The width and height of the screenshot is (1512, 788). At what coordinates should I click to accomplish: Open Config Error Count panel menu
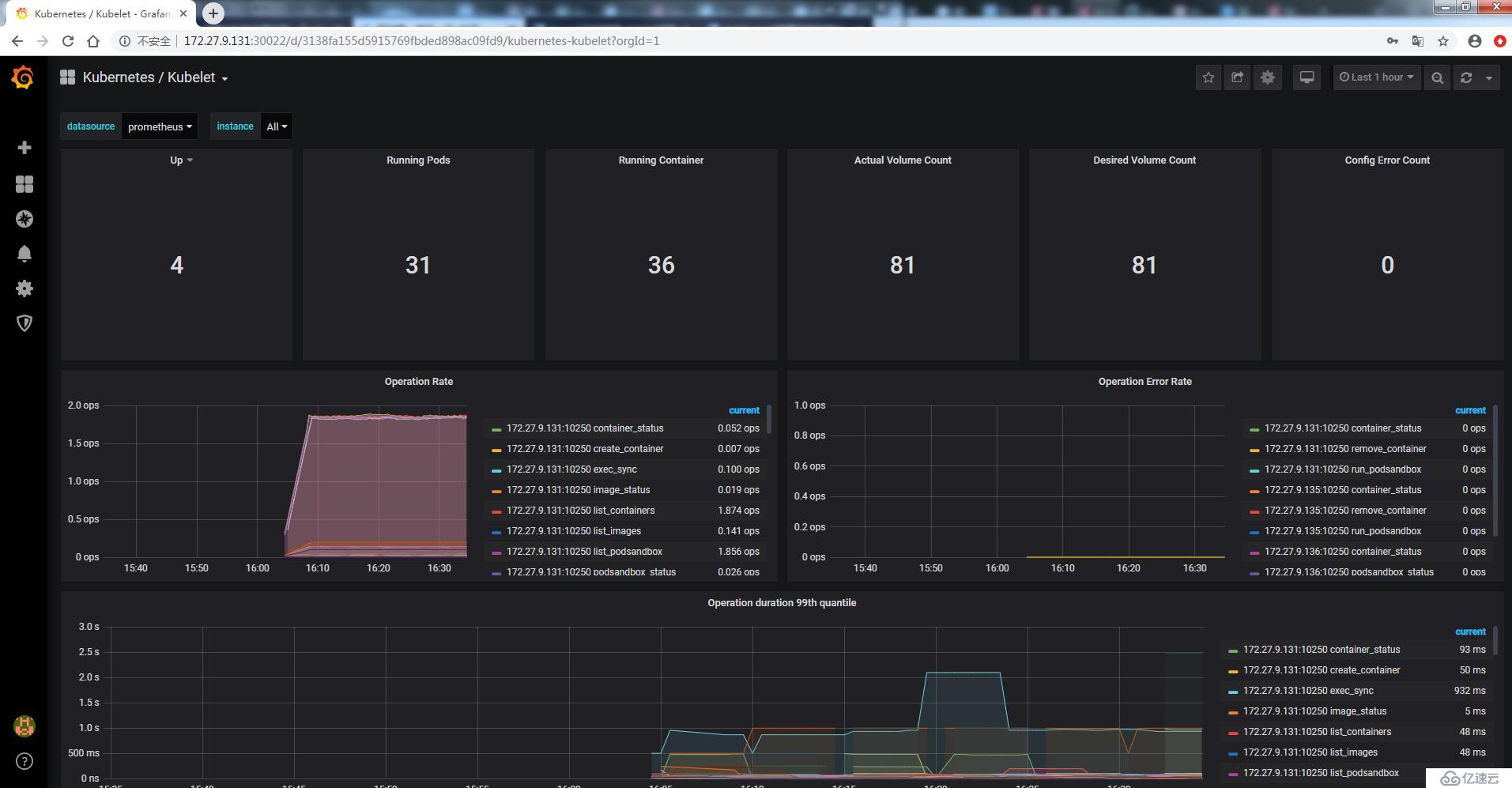click(x=1387, y=160)
